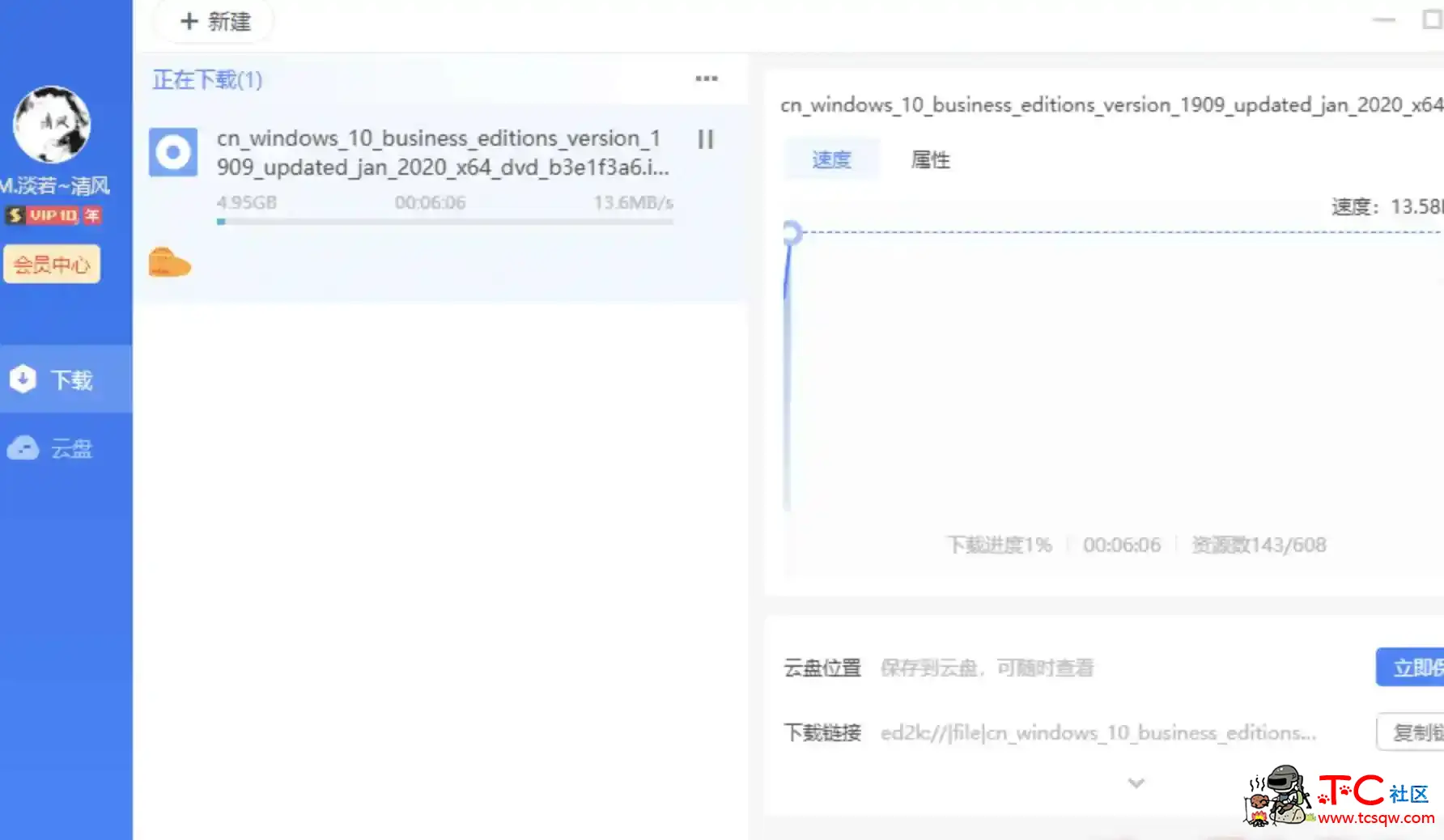Pause the cn_windows_10 download
This screenshot has height=840, width=1444.
click(x=706, y=140)
